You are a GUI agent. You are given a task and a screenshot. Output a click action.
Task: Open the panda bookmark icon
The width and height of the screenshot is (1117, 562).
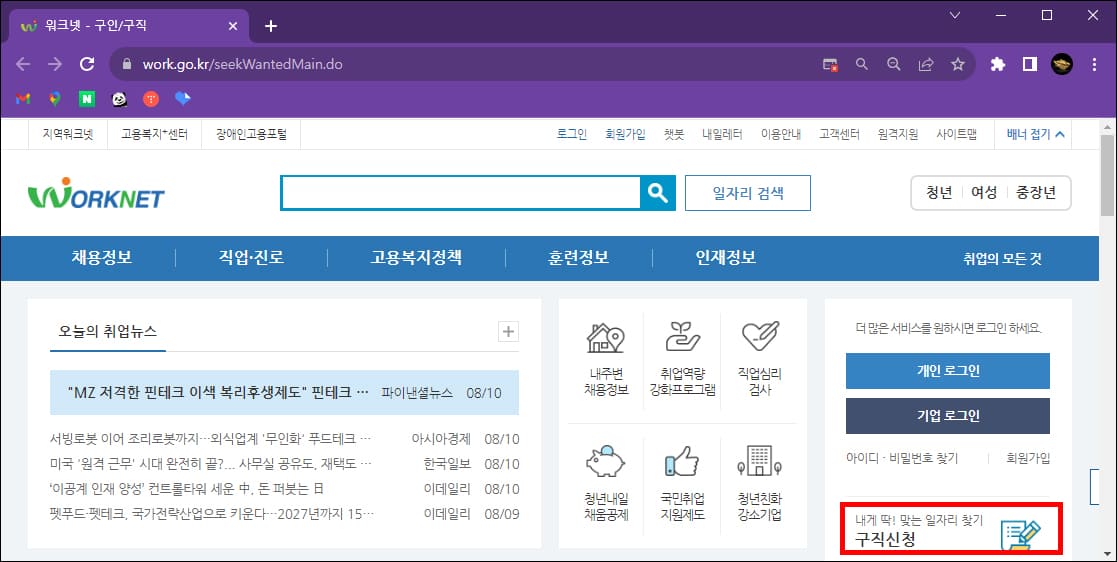click(x=119, y=99)
